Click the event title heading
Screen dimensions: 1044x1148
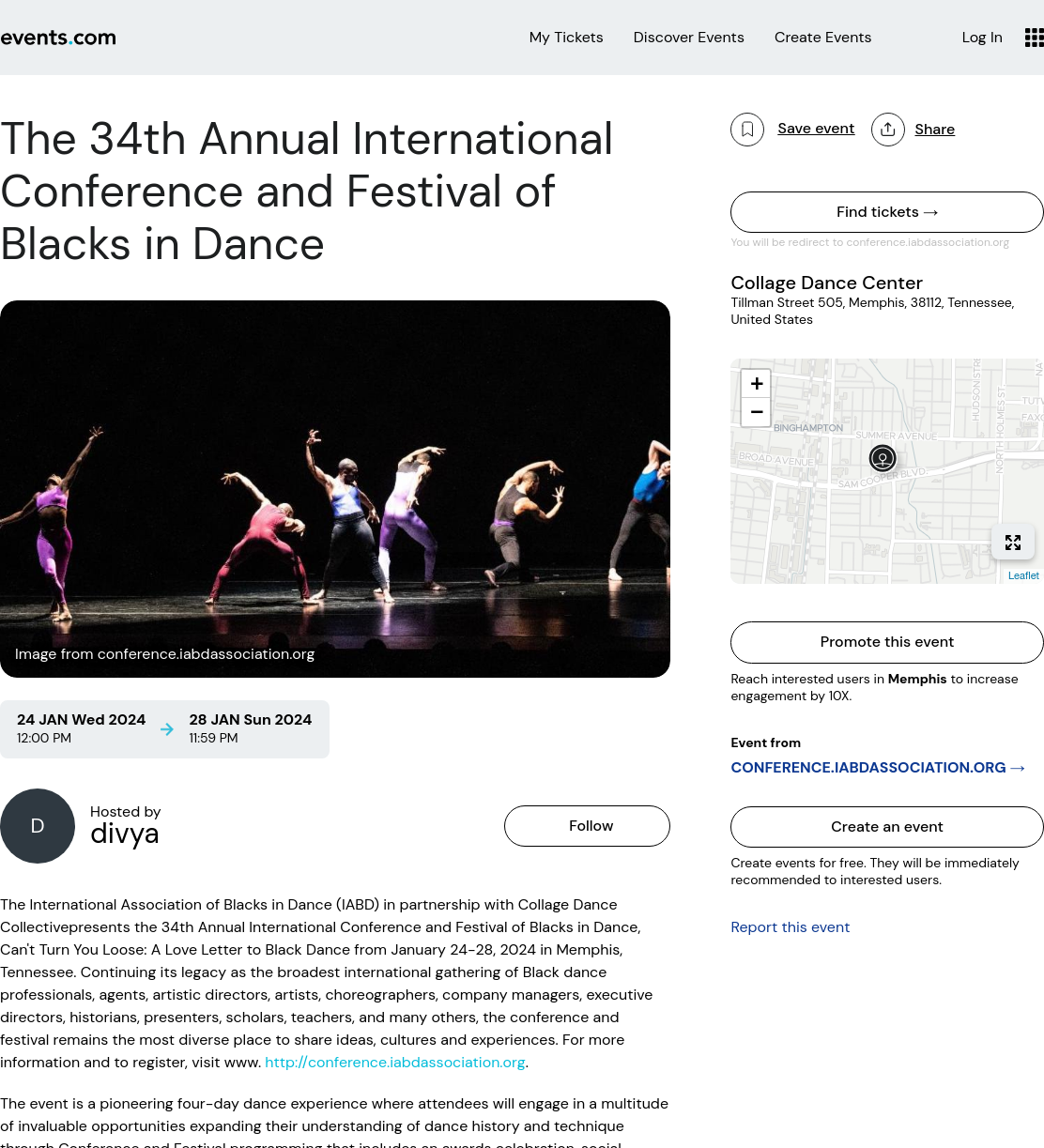click(x=307, y=191)
